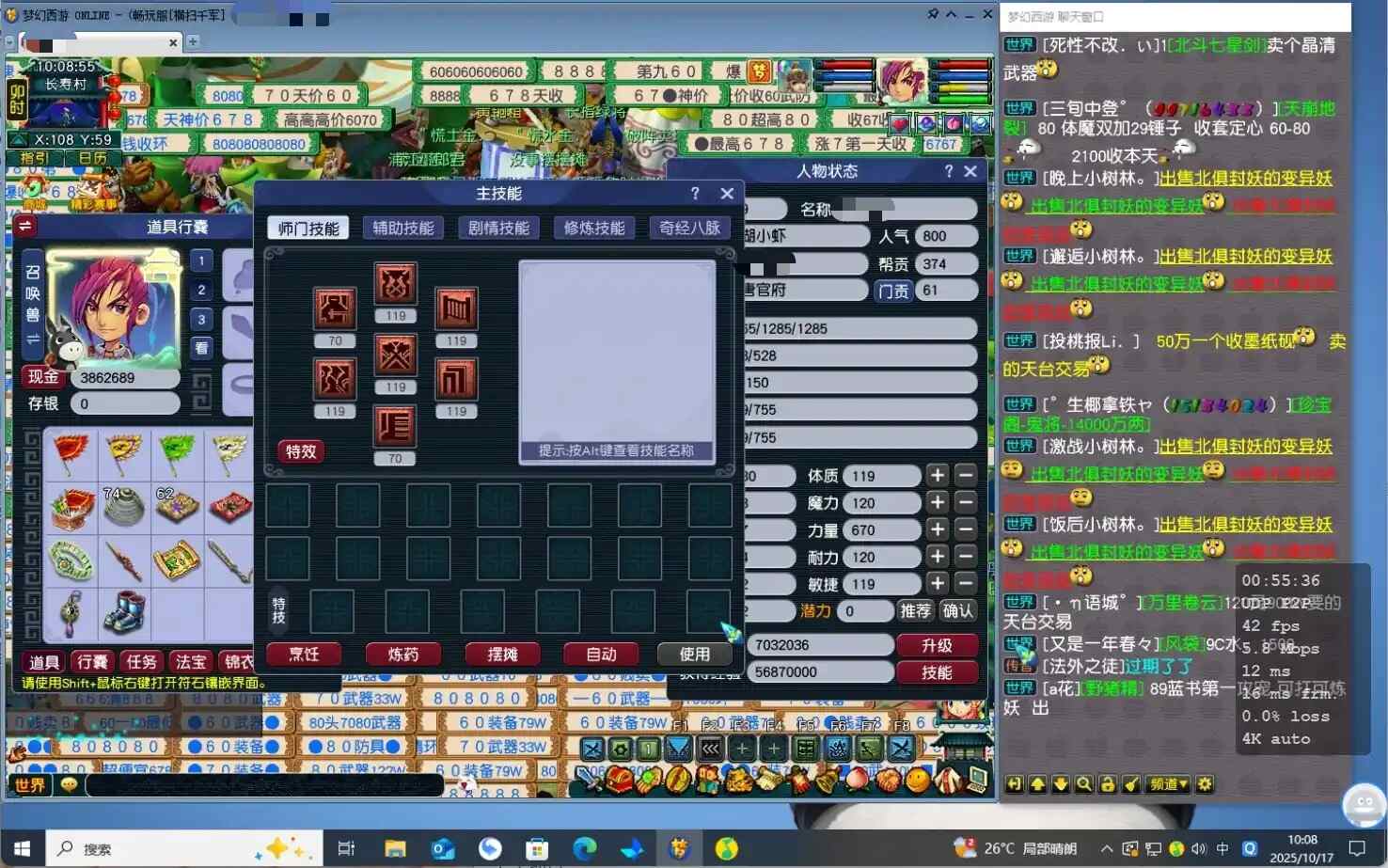1388x868 pixels.
Task: Open the computer system icon in game toolbar
Action: pos(977,779)
